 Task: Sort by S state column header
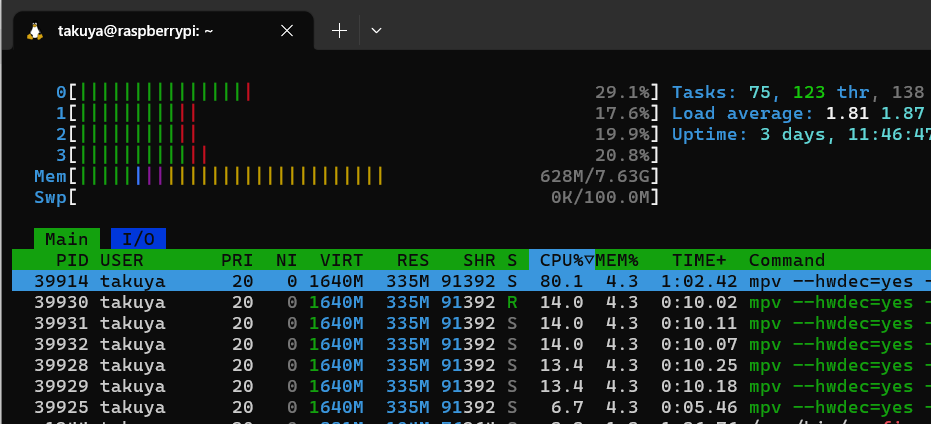[512, 260]
